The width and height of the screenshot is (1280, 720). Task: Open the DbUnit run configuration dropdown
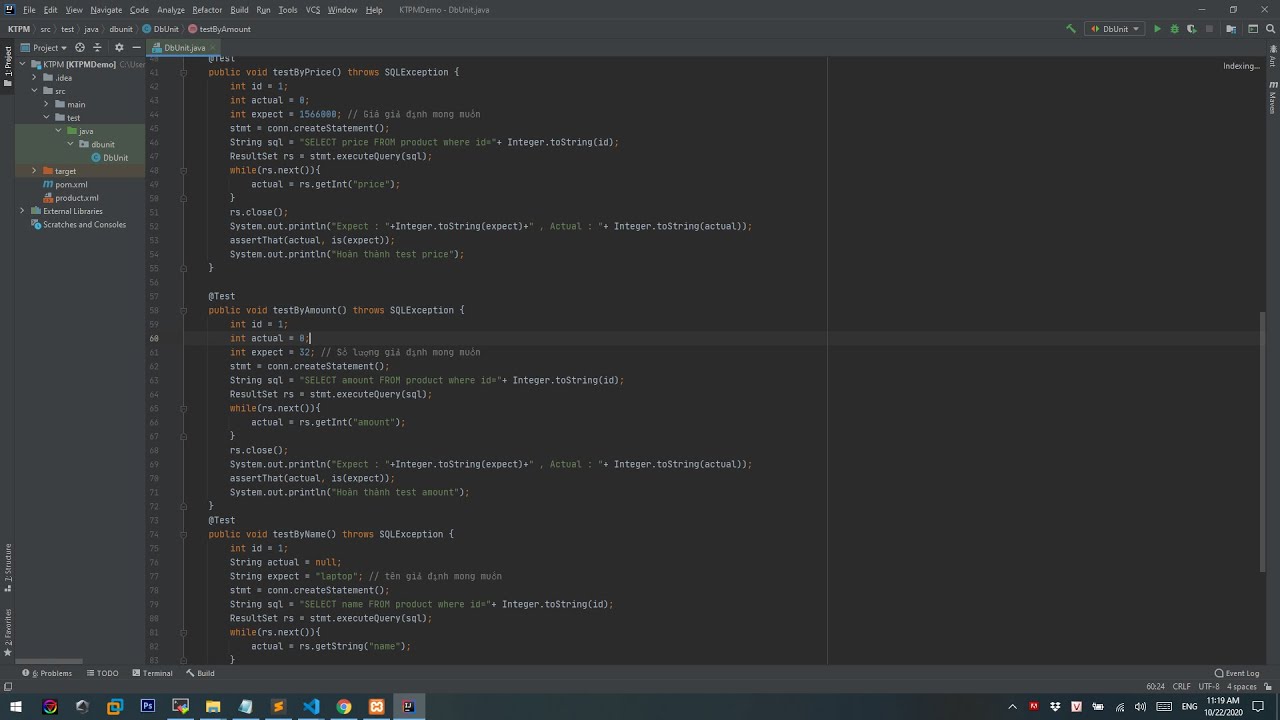1115,29
